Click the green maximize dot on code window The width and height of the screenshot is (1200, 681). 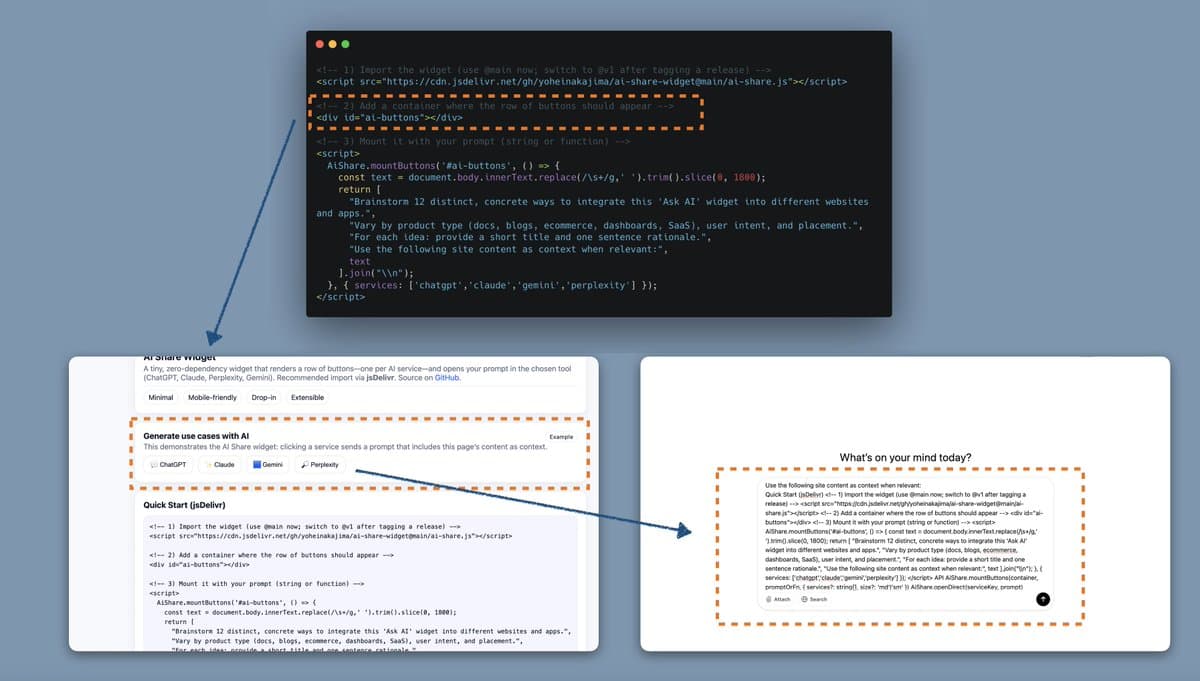click(346, 44)
